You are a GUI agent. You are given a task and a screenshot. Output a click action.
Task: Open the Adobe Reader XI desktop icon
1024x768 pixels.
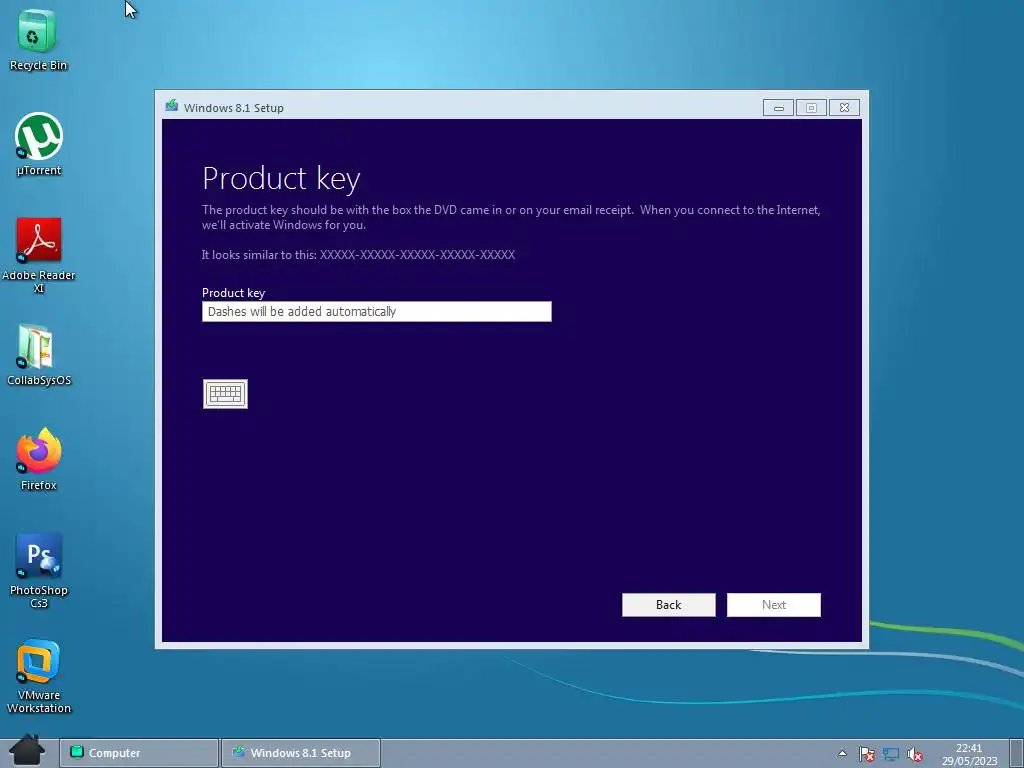[39, 255]
